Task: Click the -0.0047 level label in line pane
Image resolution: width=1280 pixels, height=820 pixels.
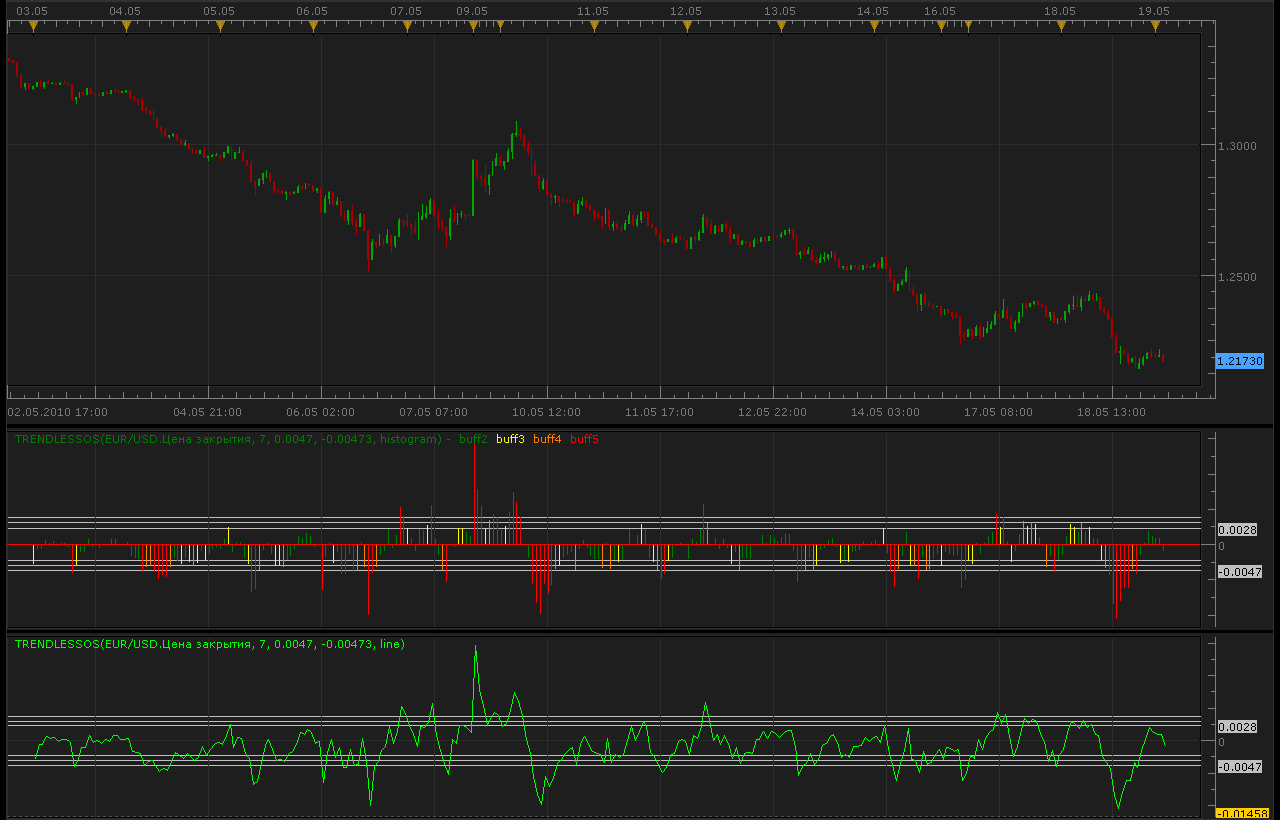Action: (1238, 767)
